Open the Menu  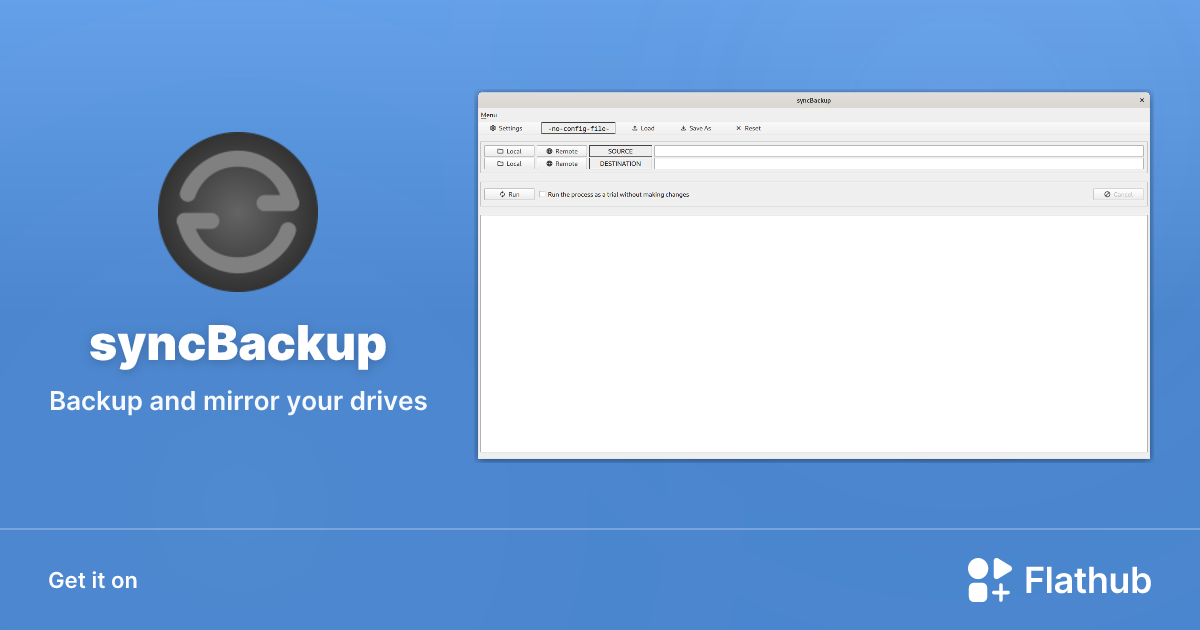pyautogui.click(x=489, y=115)
